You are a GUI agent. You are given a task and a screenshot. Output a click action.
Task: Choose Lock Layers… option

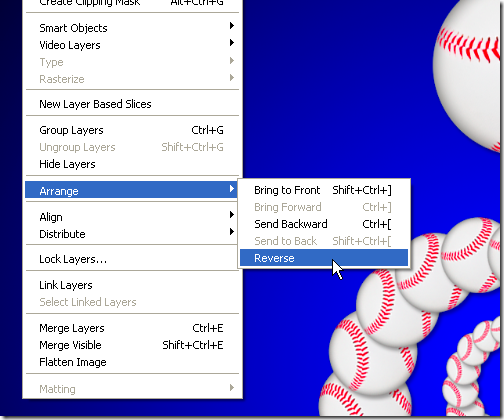132,259
